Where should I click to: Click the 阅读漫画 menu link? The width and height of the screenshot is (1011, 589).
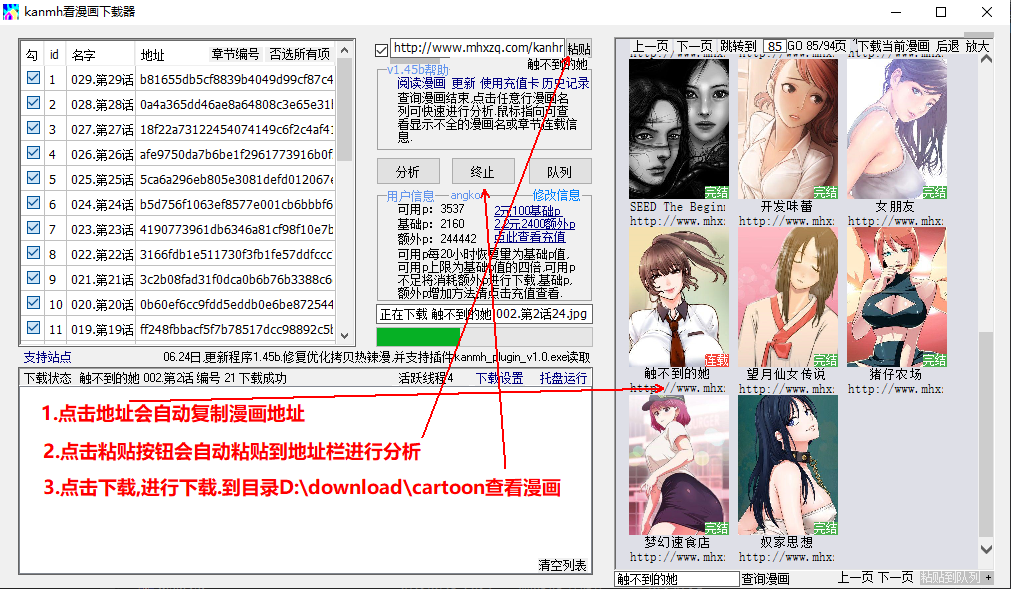click(x=422, y=83)
